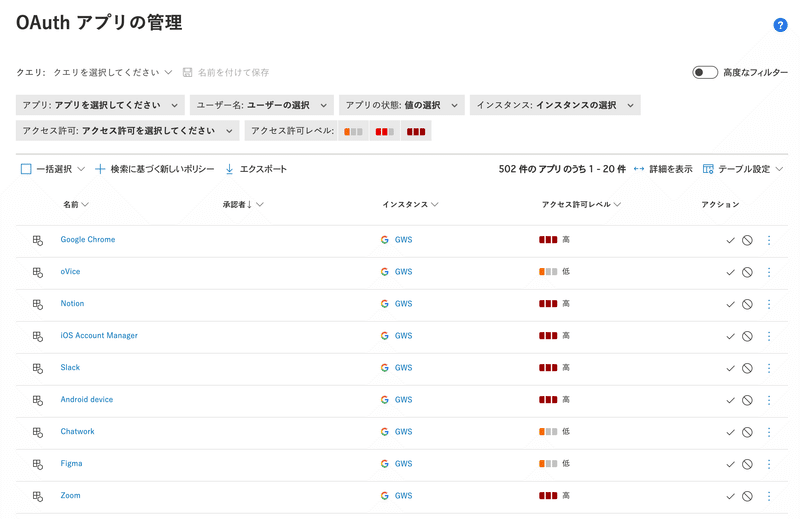Open the iOS Account Manager link
Viewport: 800px width, 519px height.
(x=99, y=335)
